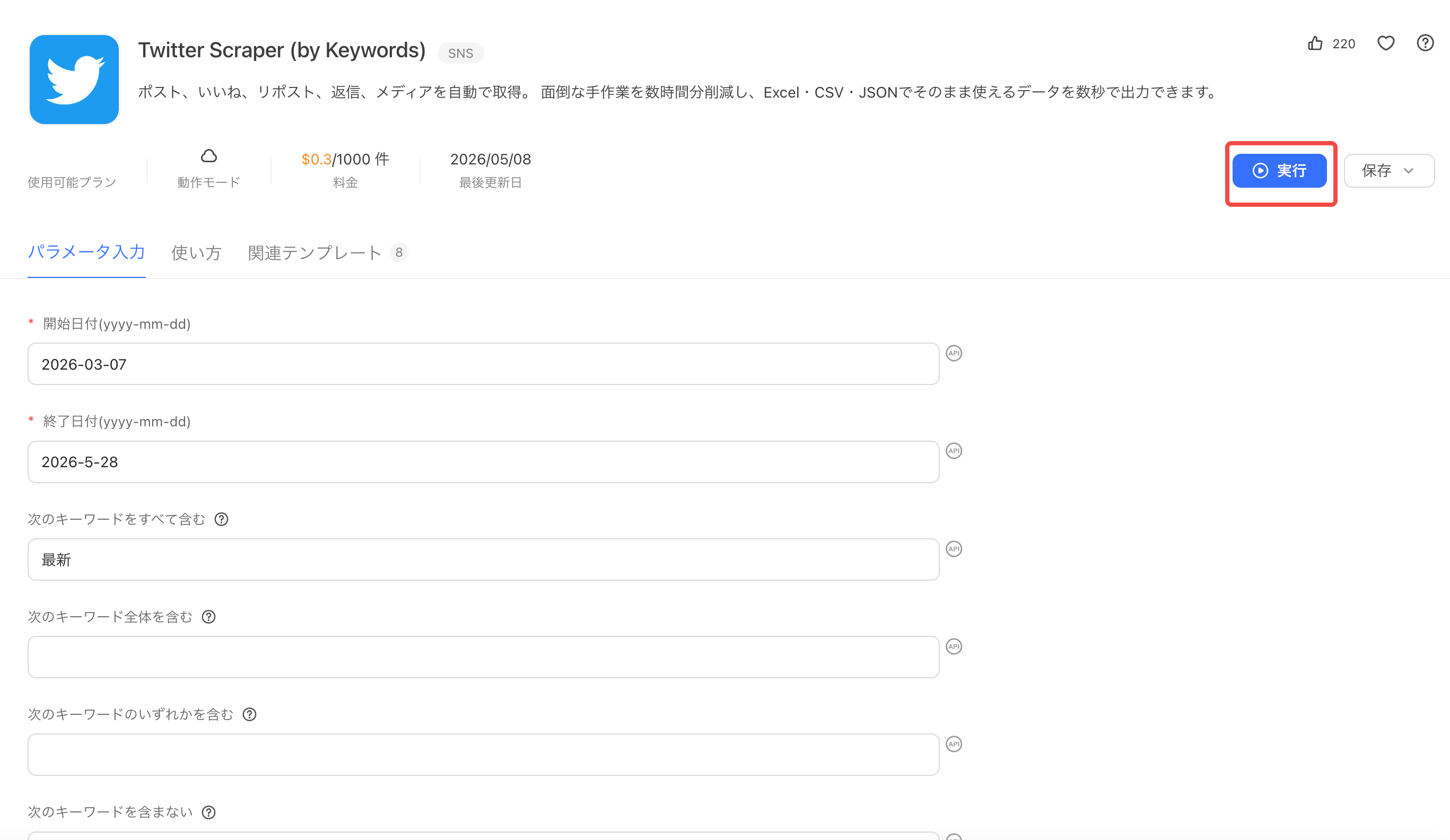The height and width of the screenshot is (840, 1450).
Task: Click the 2026/05/08 last updated date
Action: (x=490, y=159)
